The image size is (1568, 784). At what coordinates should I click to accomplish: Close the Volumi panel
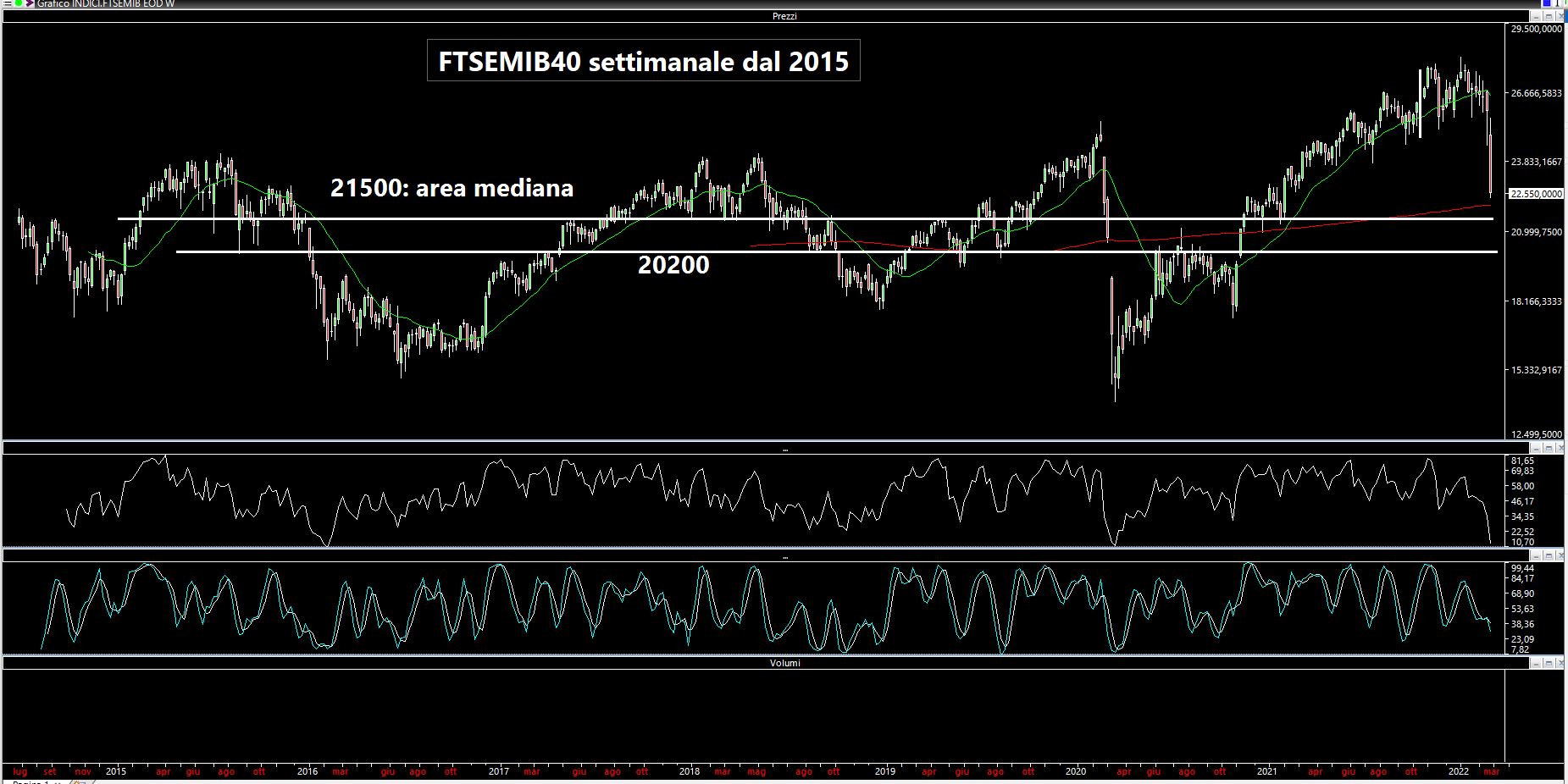tap(1560, 663)
